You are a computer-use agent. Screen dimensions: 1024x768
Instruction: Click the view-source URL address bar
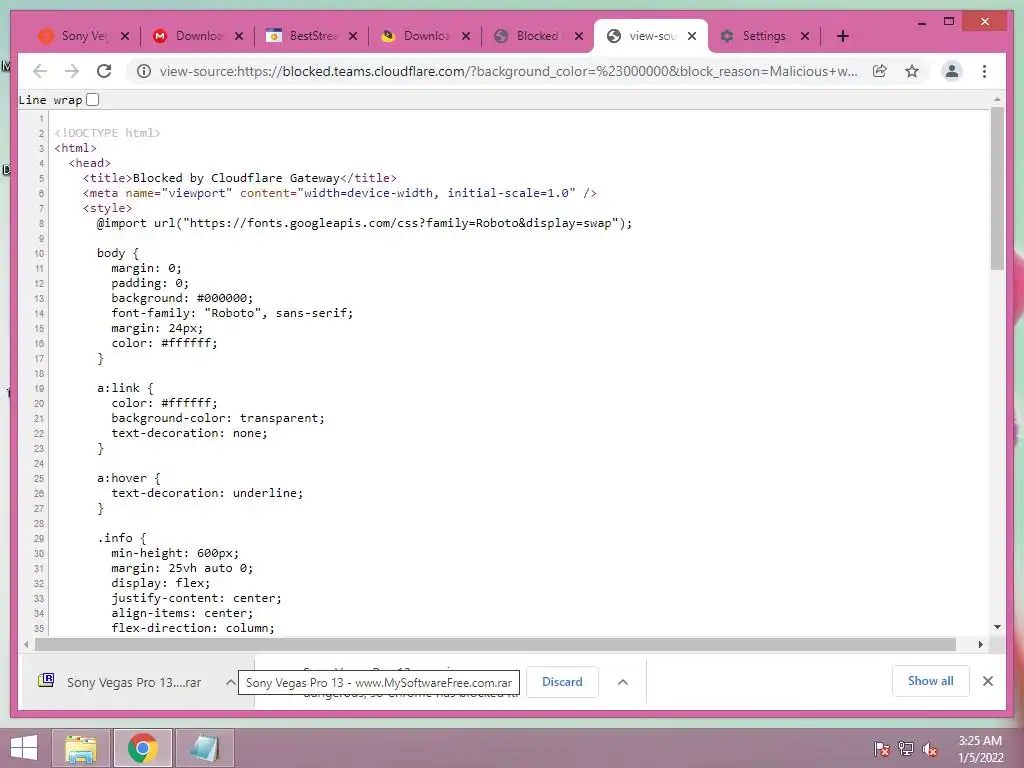[x=509, y=71]
